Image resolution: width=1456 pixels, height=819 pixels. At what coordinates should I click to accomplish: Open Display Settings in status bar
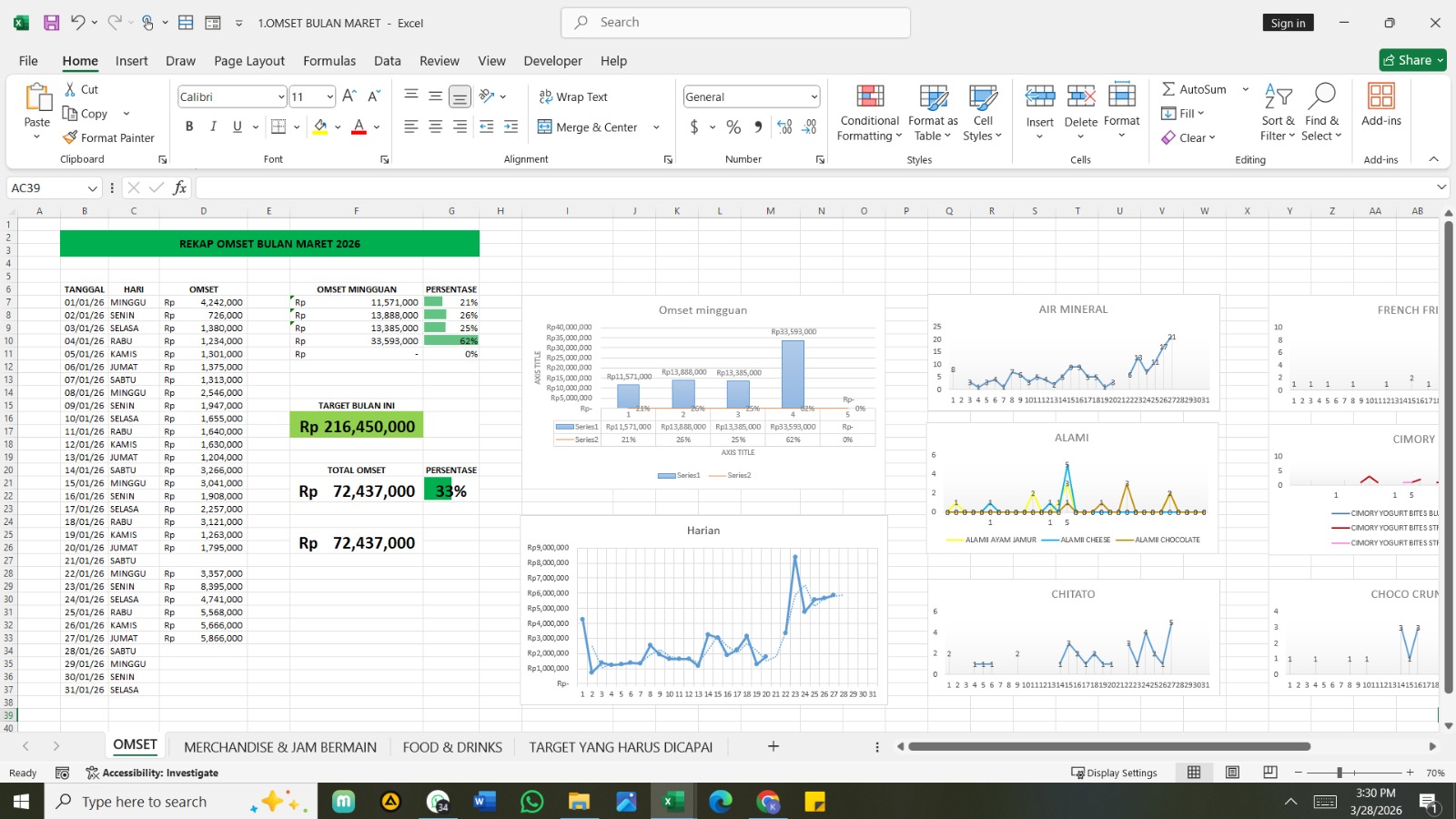1114,773
